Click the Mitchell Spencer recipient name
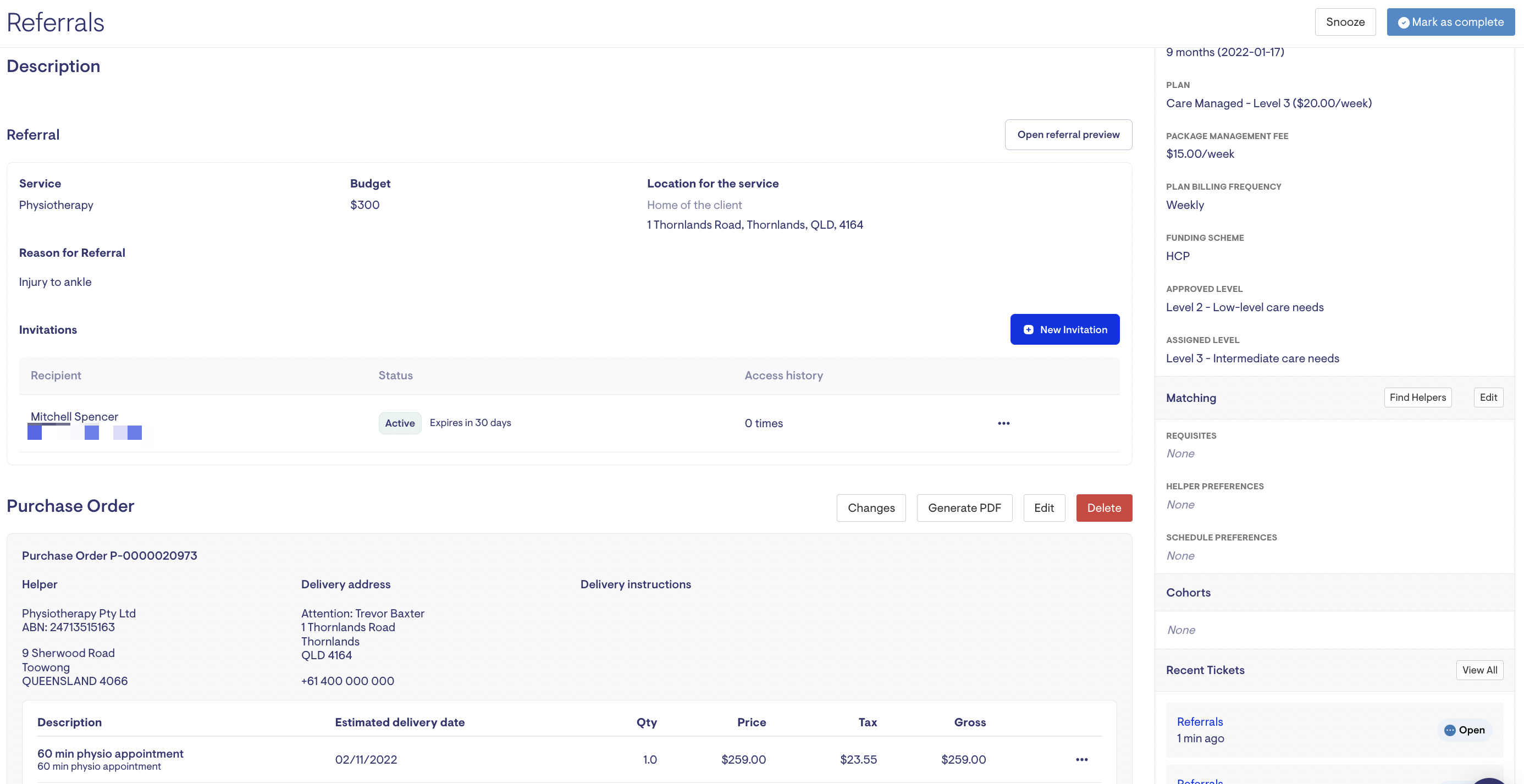Image resolution: width=1524 pixels, height=784 pixels. [x=75, y=417]
